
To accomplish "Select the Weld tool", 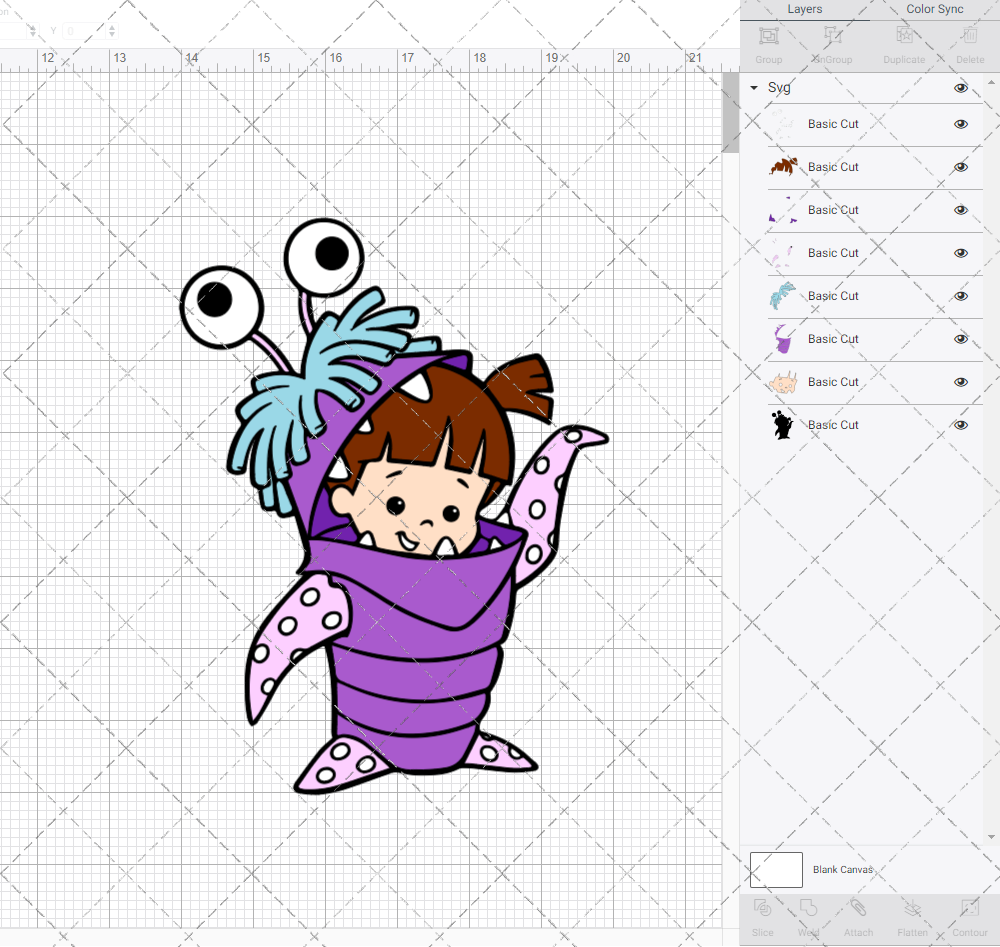I will 808,917.
